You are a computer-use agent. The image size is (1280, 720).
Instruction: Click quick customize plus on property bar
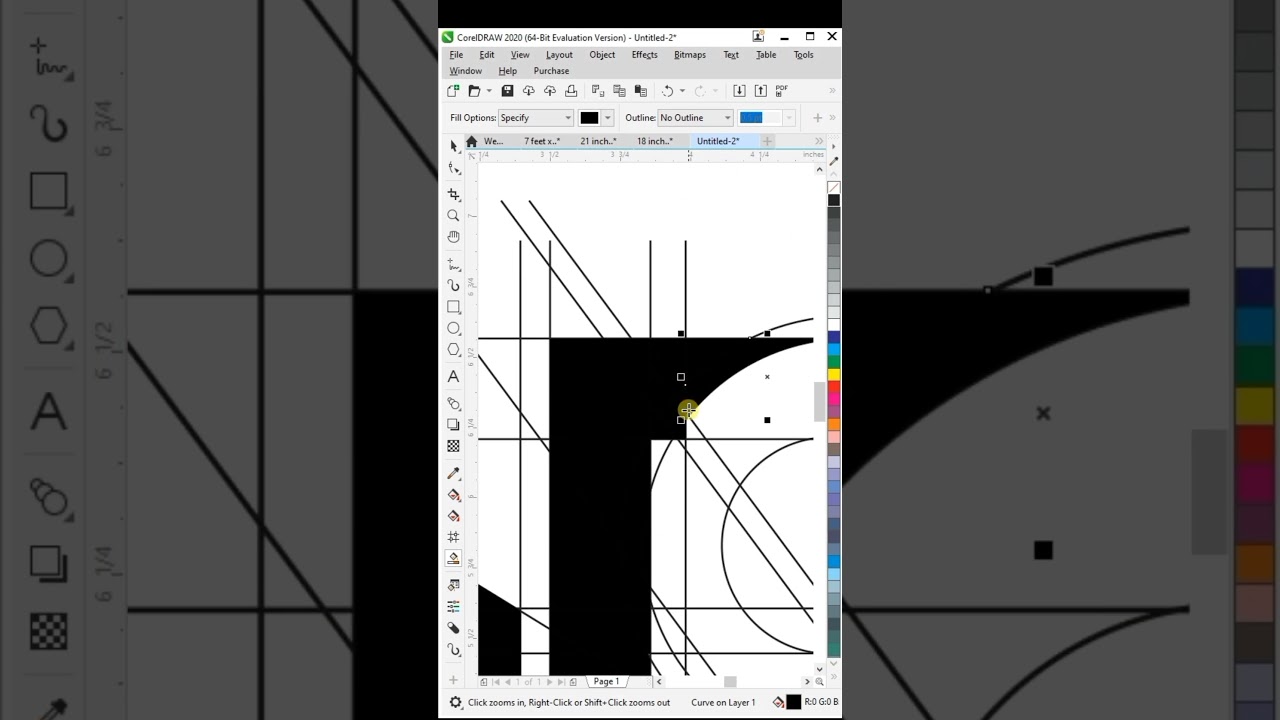click(x=817, y=118)
